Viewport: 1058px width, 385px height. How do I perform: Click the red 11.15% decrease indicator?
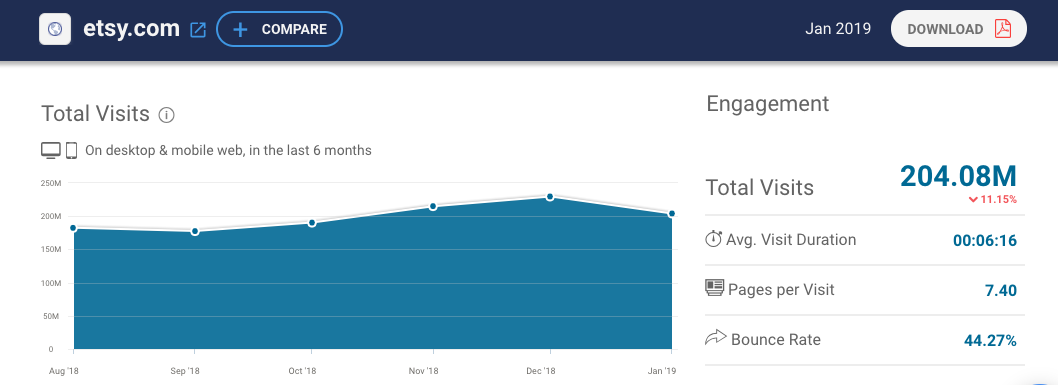tap(993, 200)
